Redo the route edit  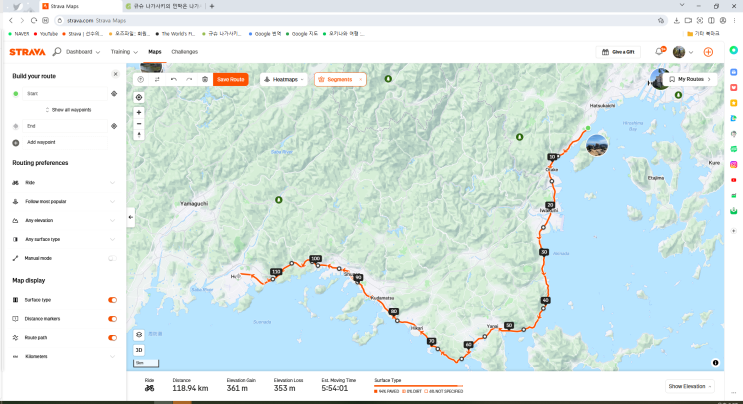189,80
